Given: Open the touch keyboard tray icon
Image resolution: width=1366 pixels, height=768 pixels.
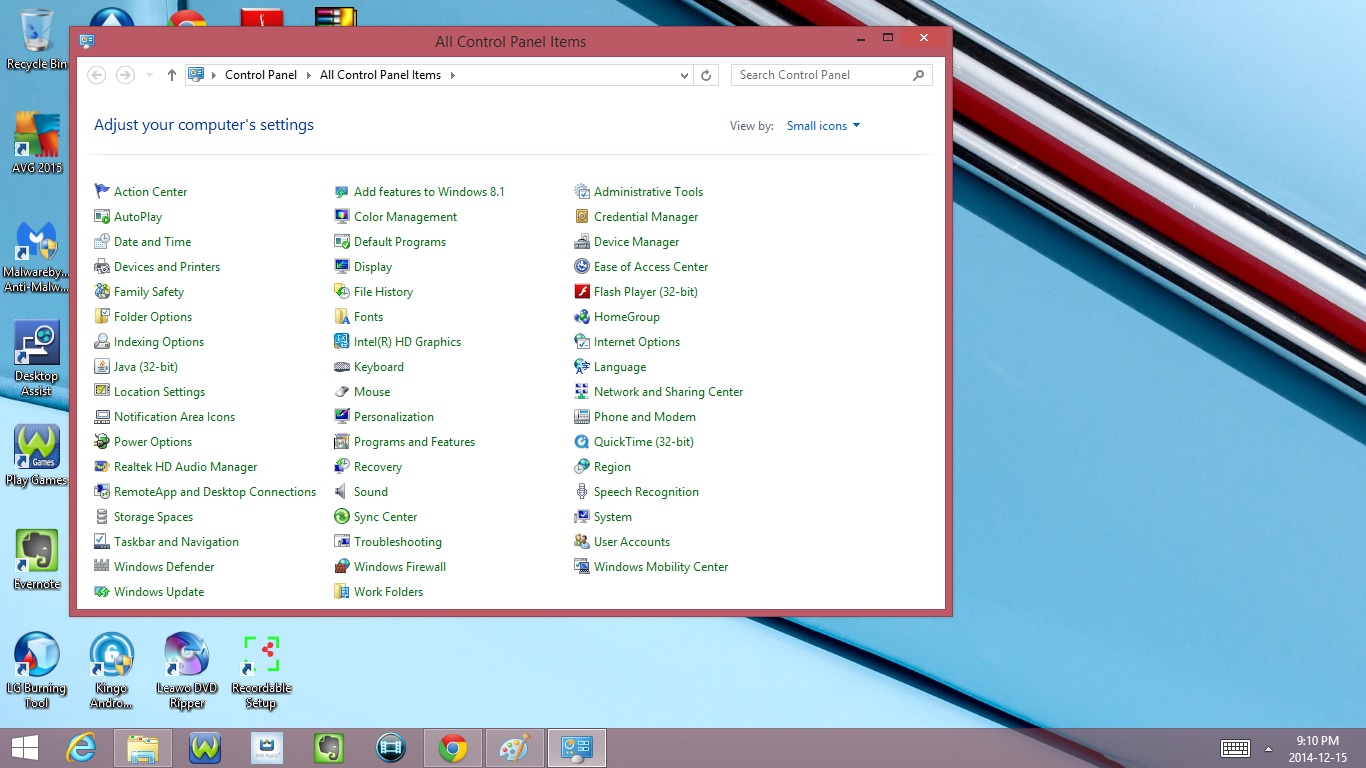Looking at the screenshot, I should (1235, 748).
